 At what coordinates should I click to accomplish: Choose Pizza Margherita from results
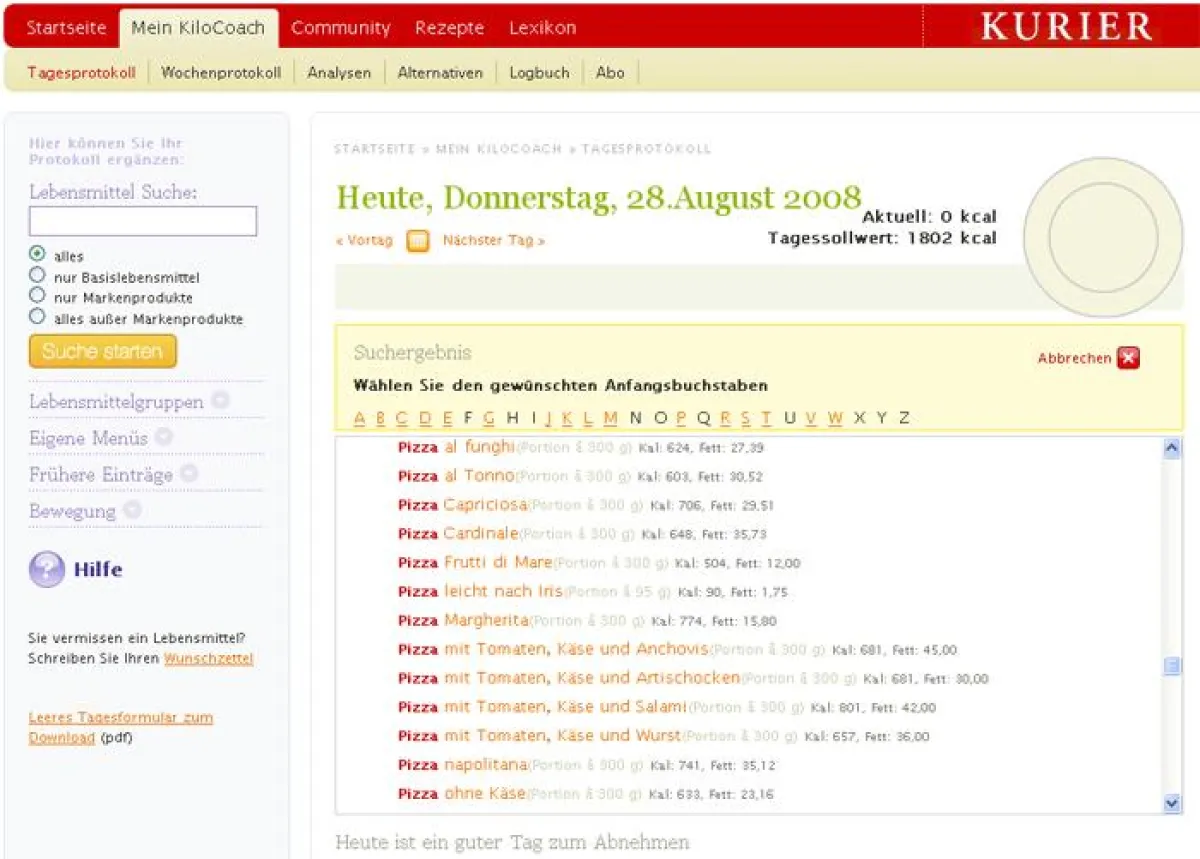click(x=485, y=620)
